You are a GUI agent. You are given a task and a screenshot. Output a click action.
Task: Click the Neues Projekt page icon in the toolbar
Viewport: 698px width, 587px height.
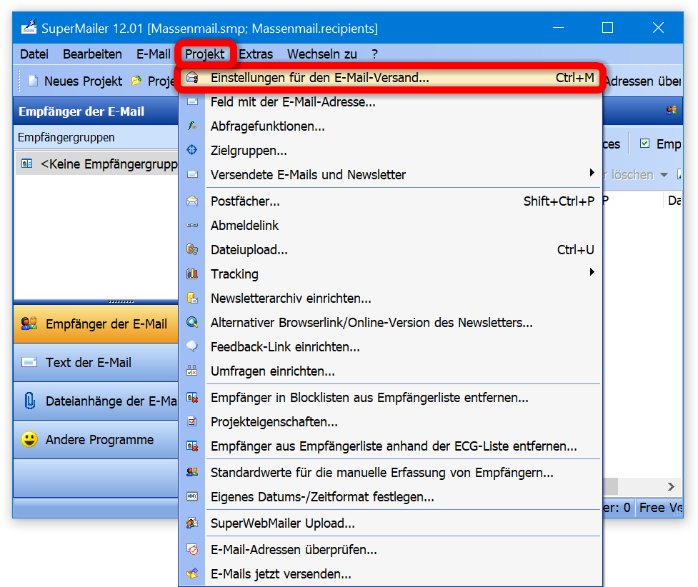[x=33, y=81]
